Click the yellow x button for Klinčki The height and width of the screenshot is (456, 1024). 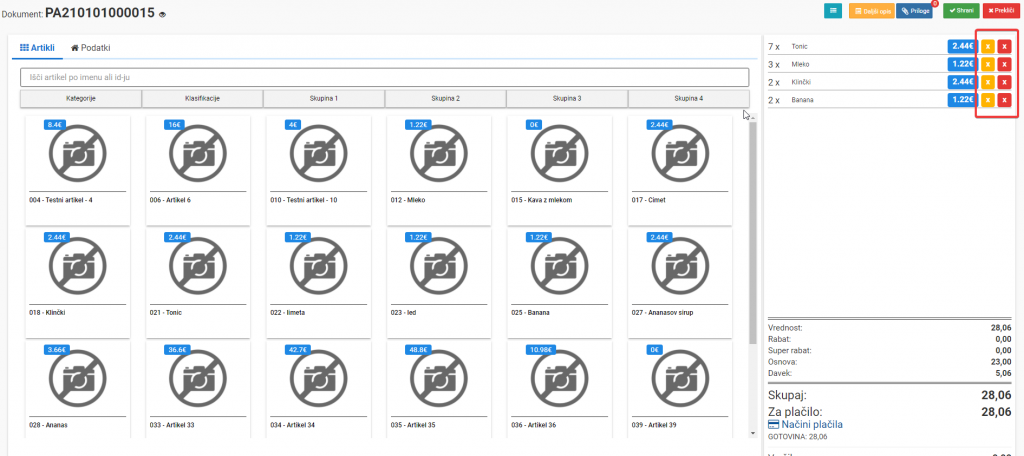click(987, 82)
